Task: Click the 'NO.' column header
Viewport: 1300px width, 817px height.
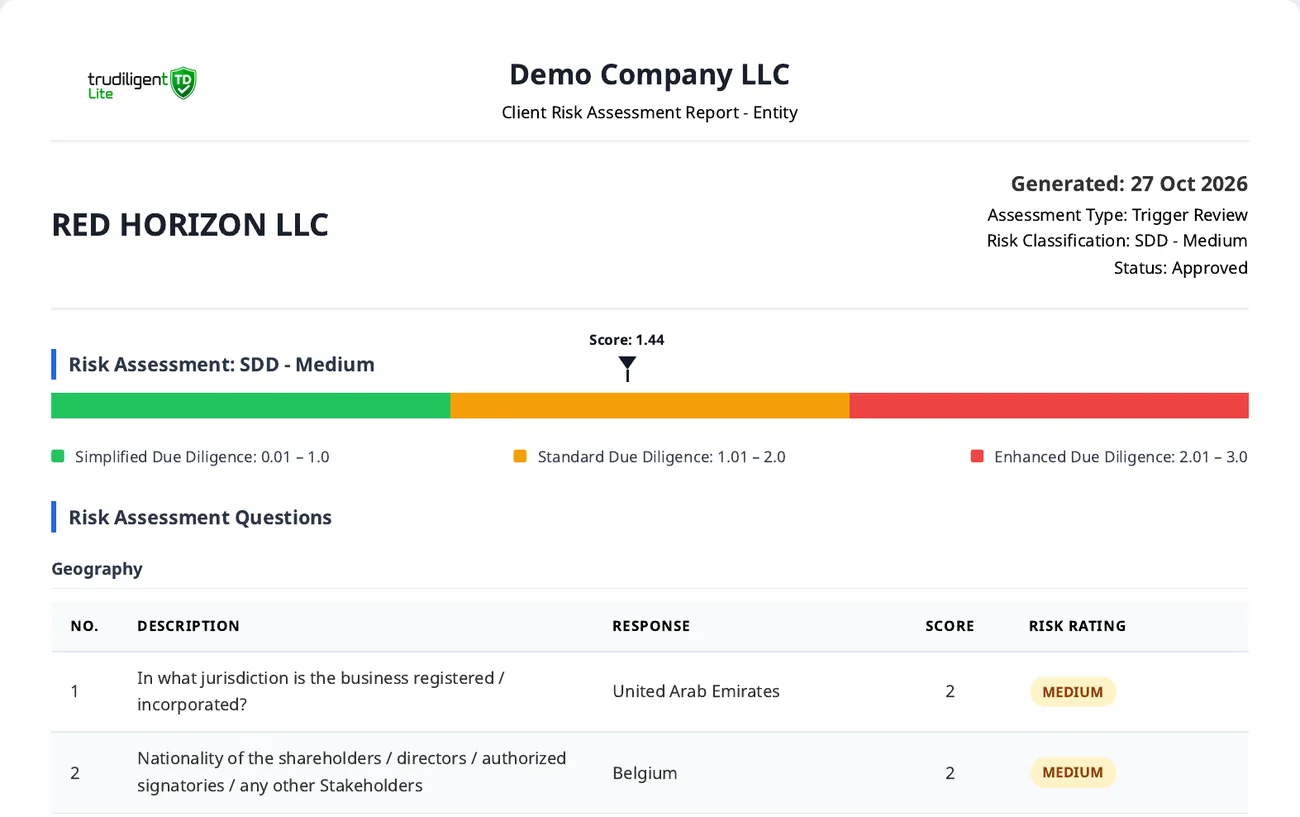Action: 85,626
